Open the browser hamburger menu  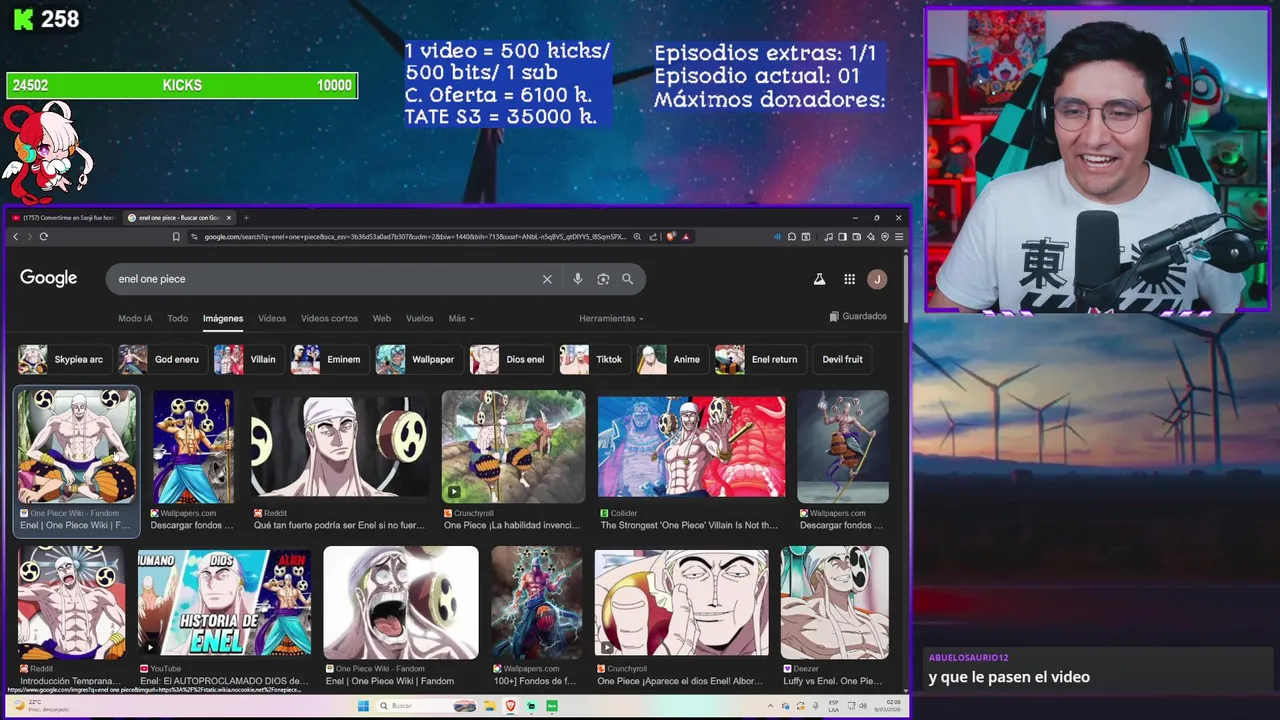tap(899, 237)
